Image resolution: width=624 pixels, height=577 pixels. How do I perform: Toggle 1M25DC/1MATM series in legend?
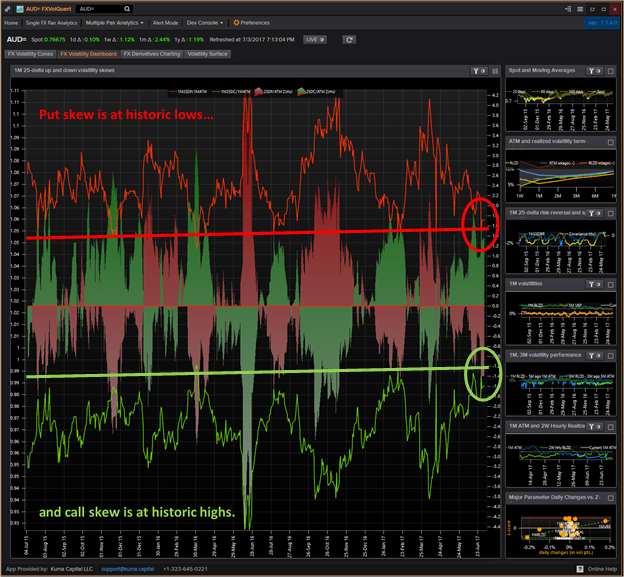[x=231, y=92]
